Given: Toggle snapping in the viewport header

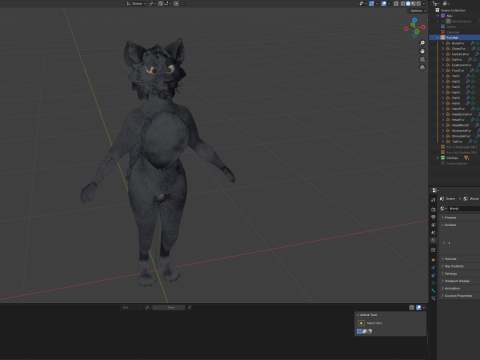Looking at the screenshot, I should 160,3.
